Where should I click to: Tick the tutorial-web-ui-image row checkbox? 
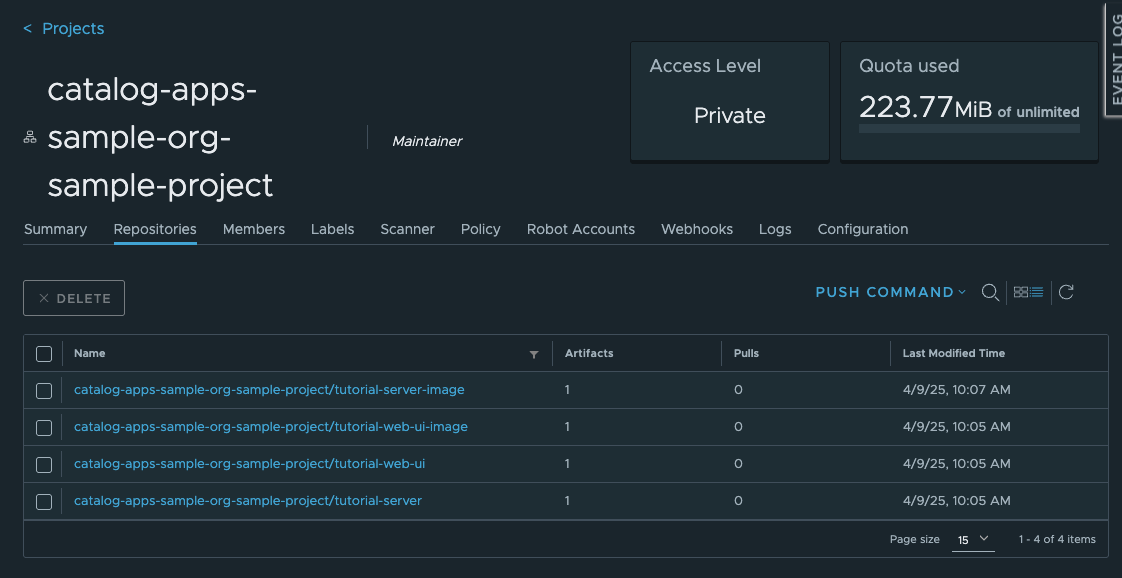[x=44, y=428]
